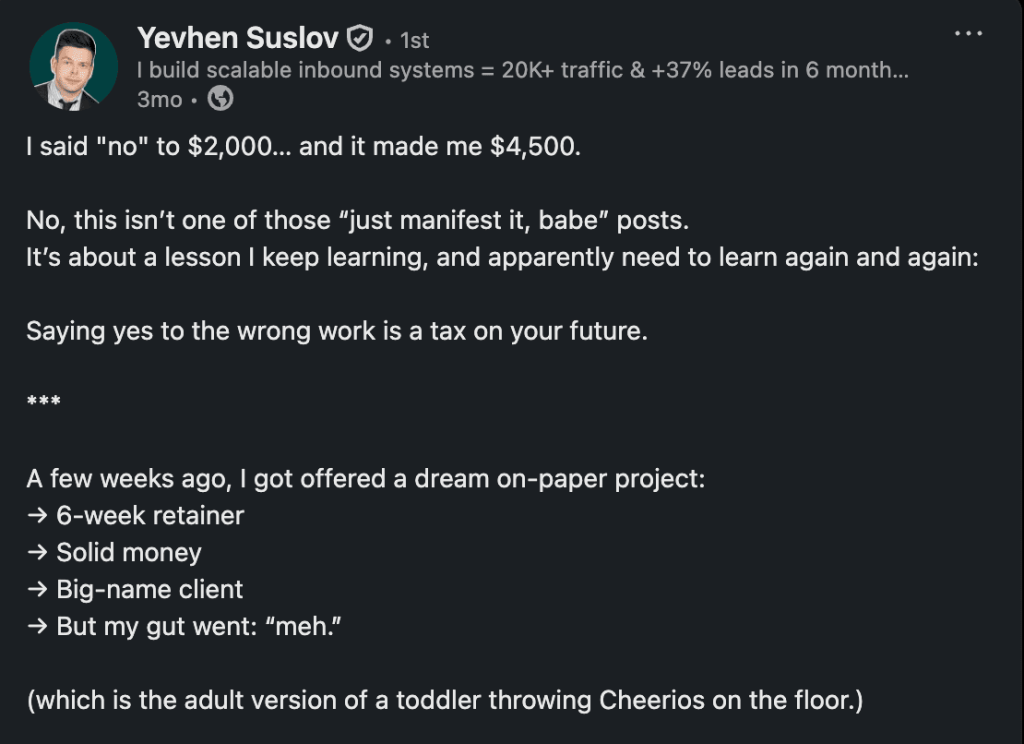The height and width of the screenshot is (744, 1024).
Task: Click the globe public visibility icon
Action: tap(220, 99)
